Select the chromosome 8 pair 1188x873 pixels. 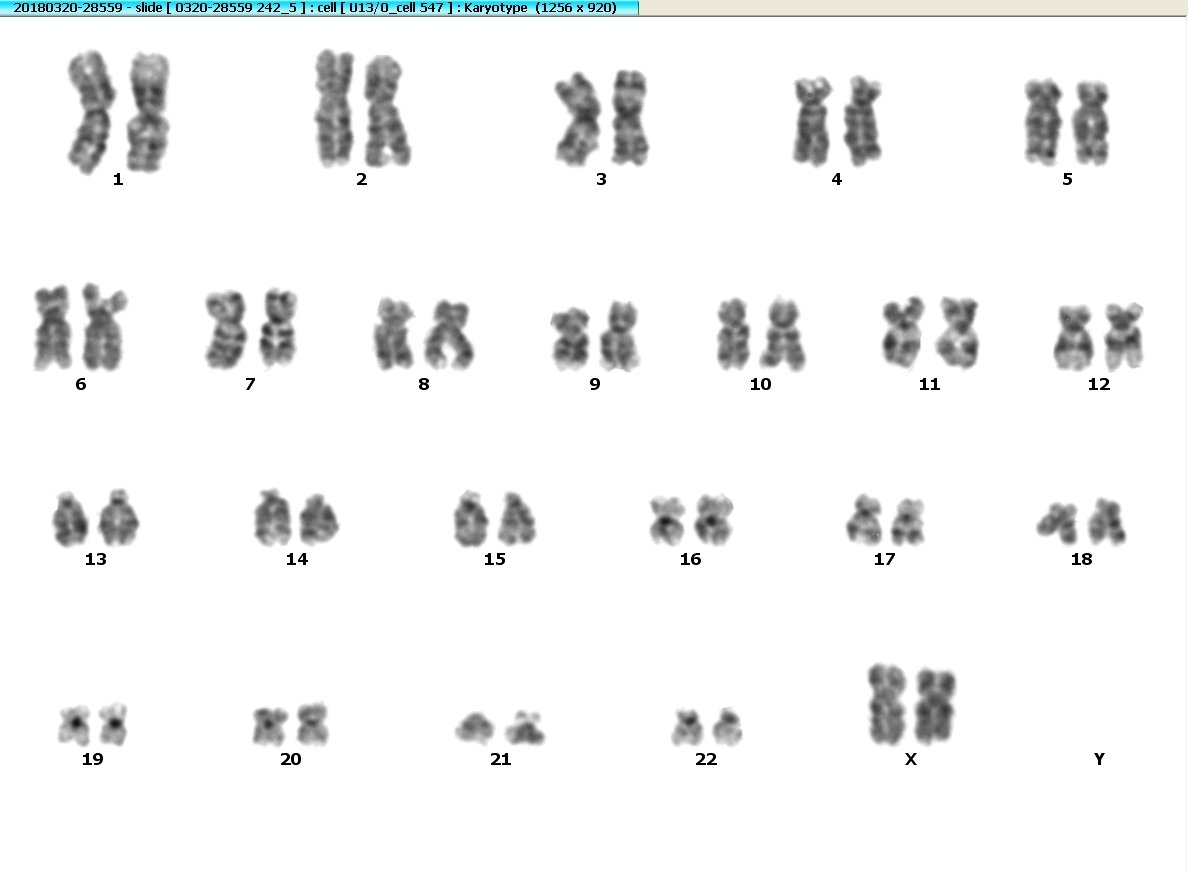click(x=424, y=334)
